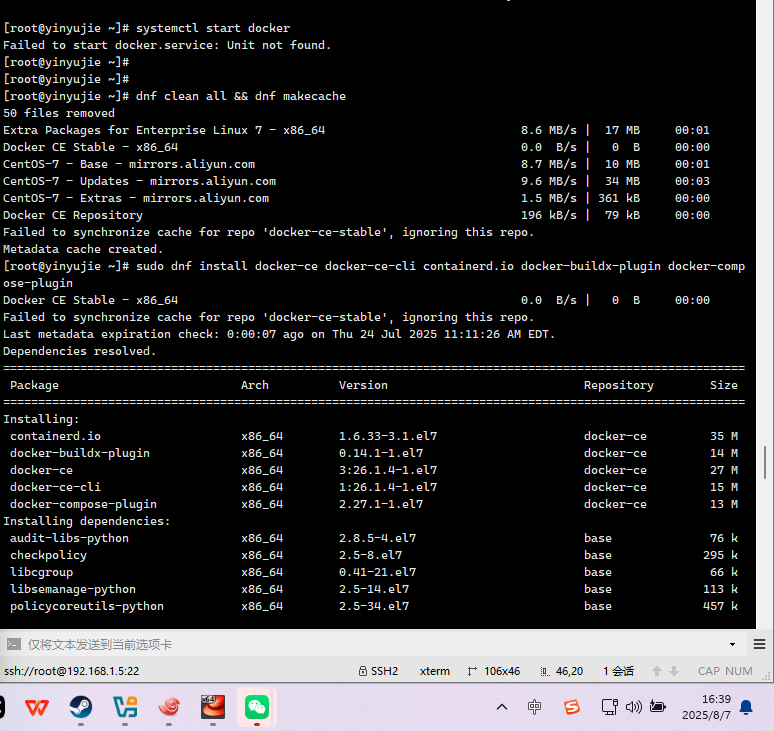Click the "50 files removed" output line
Viewport: 774px width, 731px height.
coord(59,113)
